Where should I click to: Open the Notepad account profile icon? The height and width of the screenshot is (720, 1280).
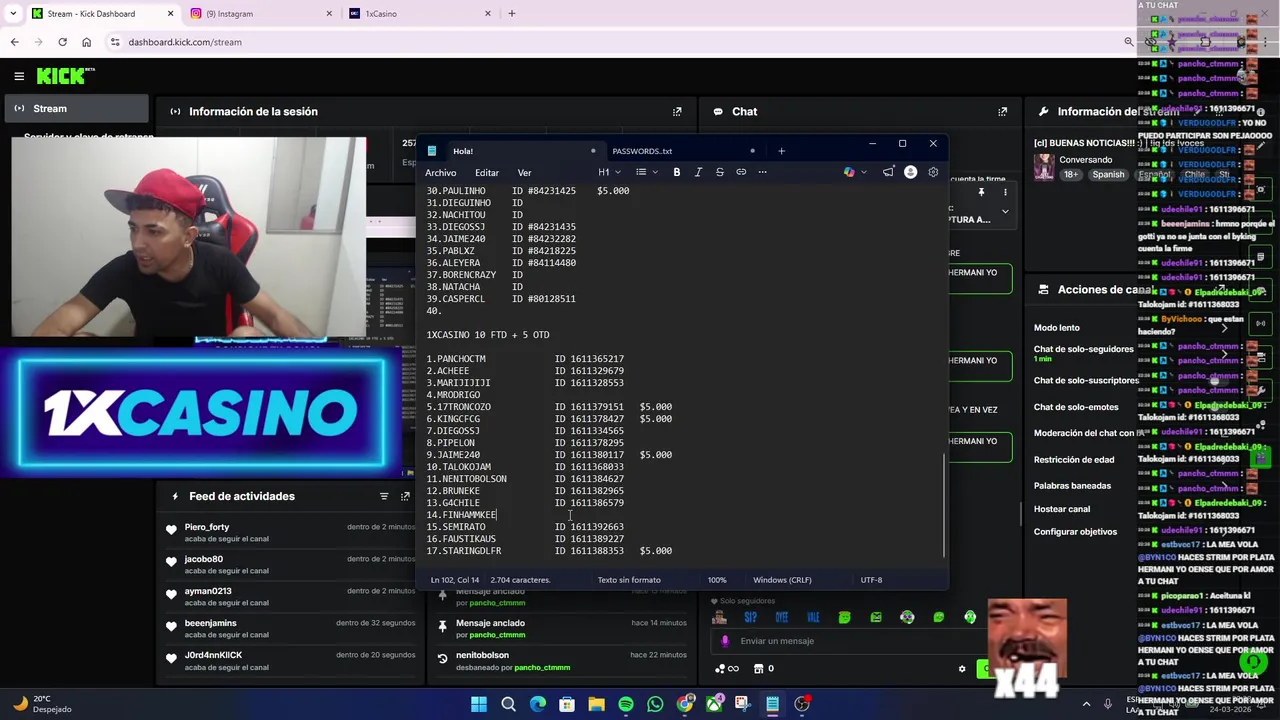(x=910, y=172)
